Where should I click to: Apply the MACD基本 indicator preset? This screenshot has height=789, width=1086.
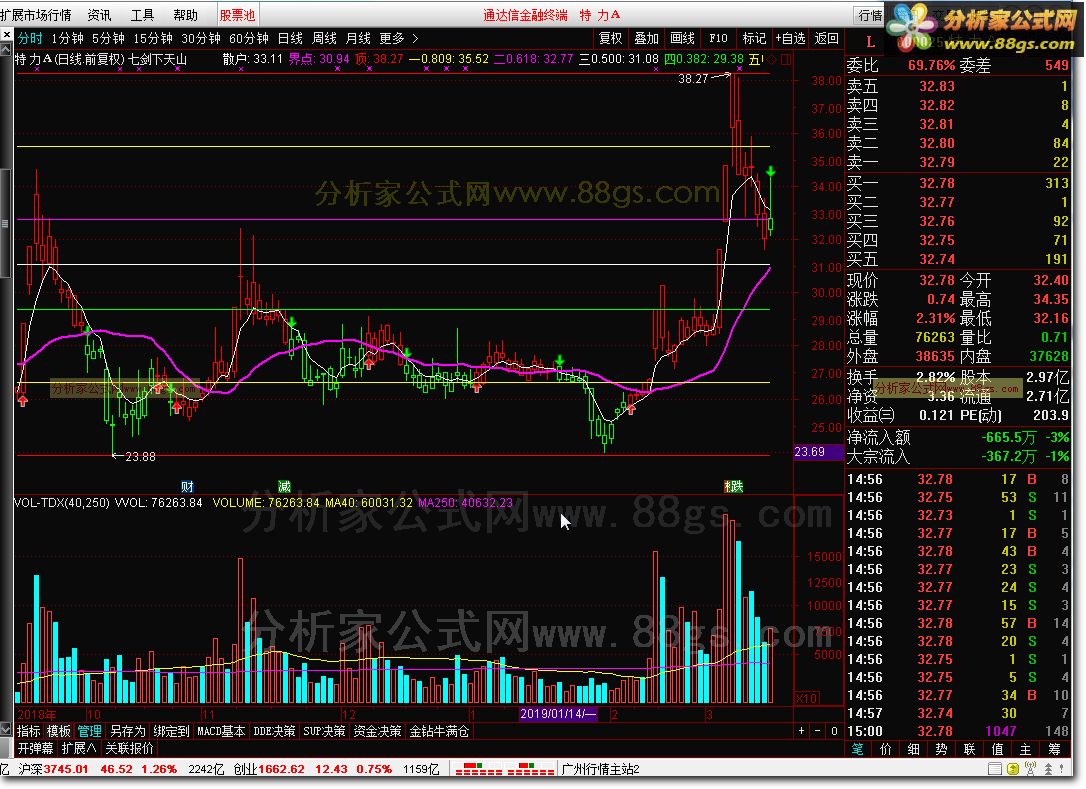(221, 731)
